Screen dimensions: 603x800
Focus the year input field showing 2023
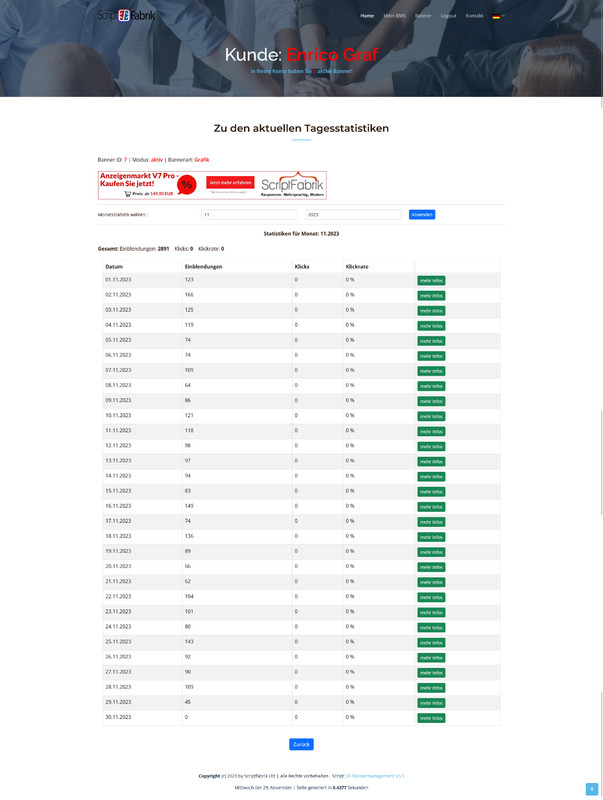tap(354, 215)
